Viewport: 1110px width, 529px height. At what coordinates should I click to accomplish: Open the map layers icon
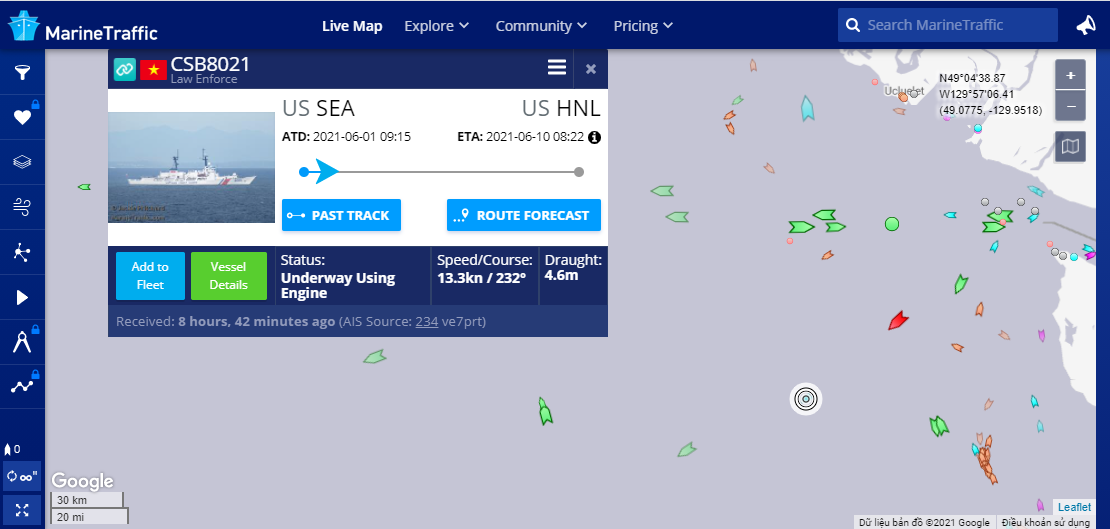click(22, 162)
